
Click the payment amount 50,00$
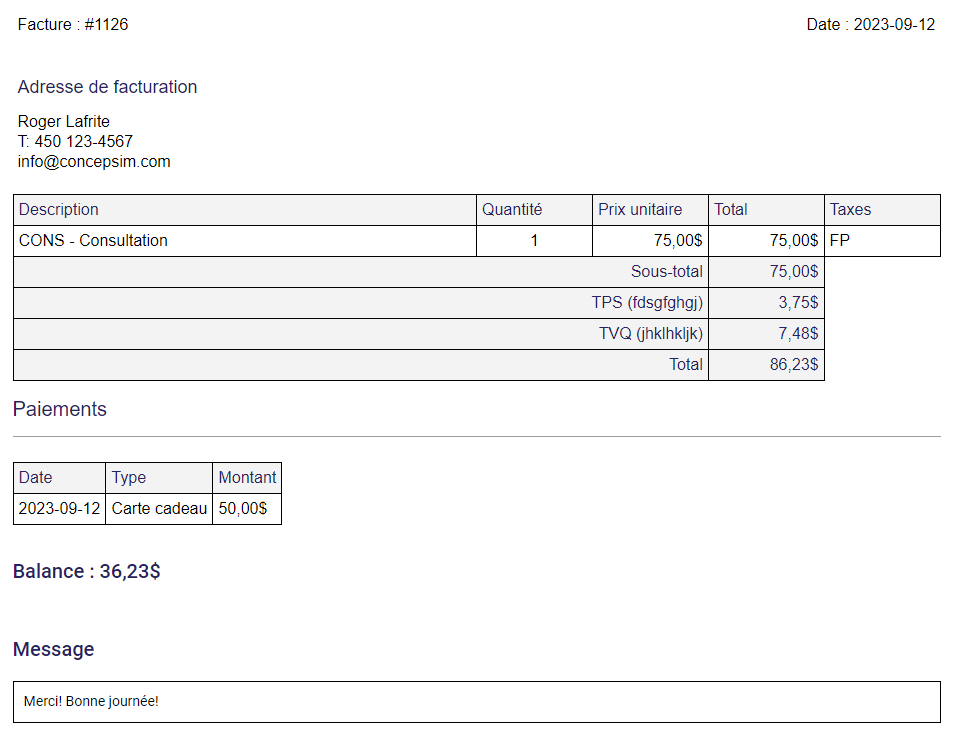pyautogui.click(x=243, y=509)
